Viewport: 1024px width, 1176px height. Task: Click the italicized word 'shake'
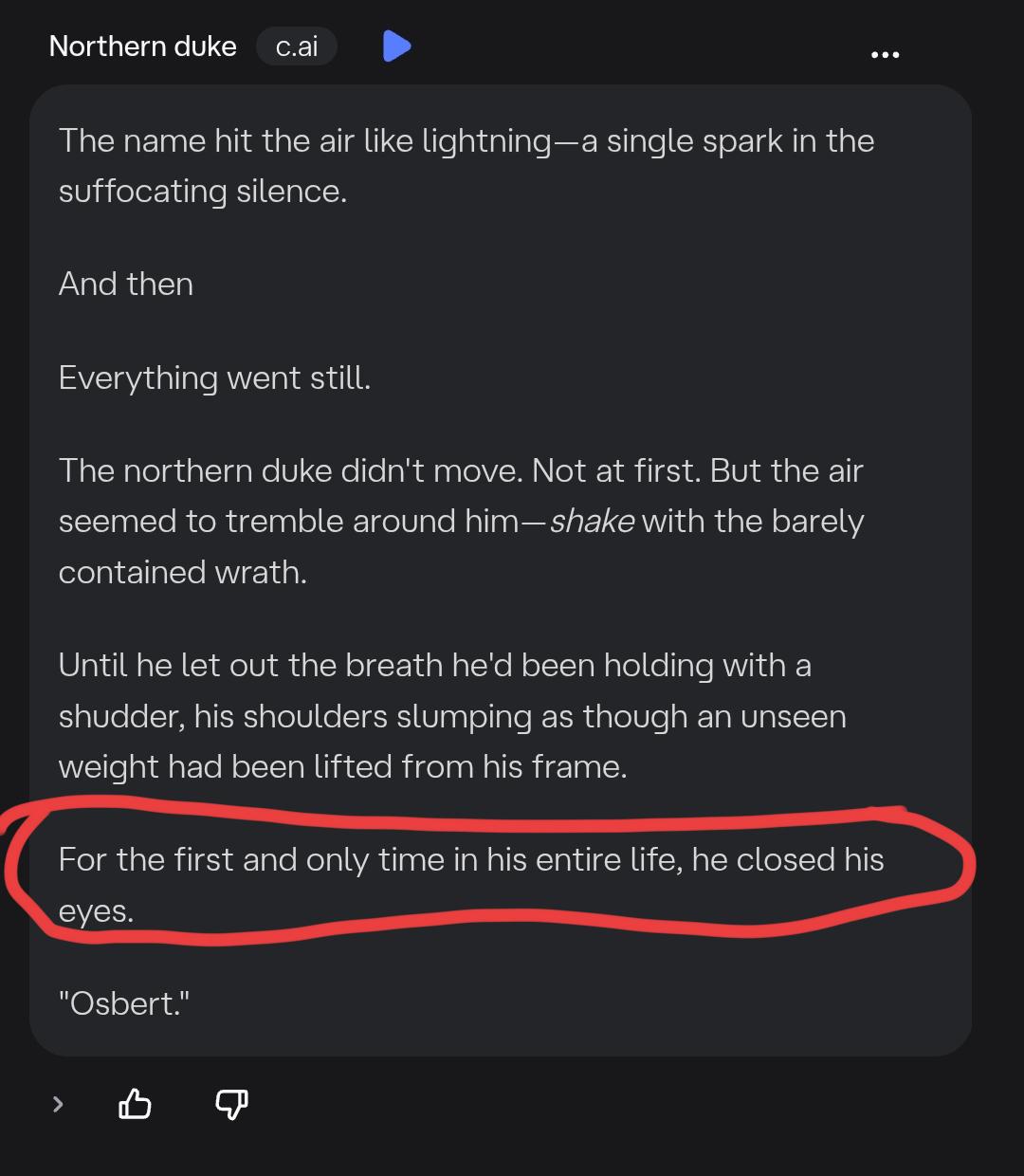pyautogui.click(x=592, y=522)
